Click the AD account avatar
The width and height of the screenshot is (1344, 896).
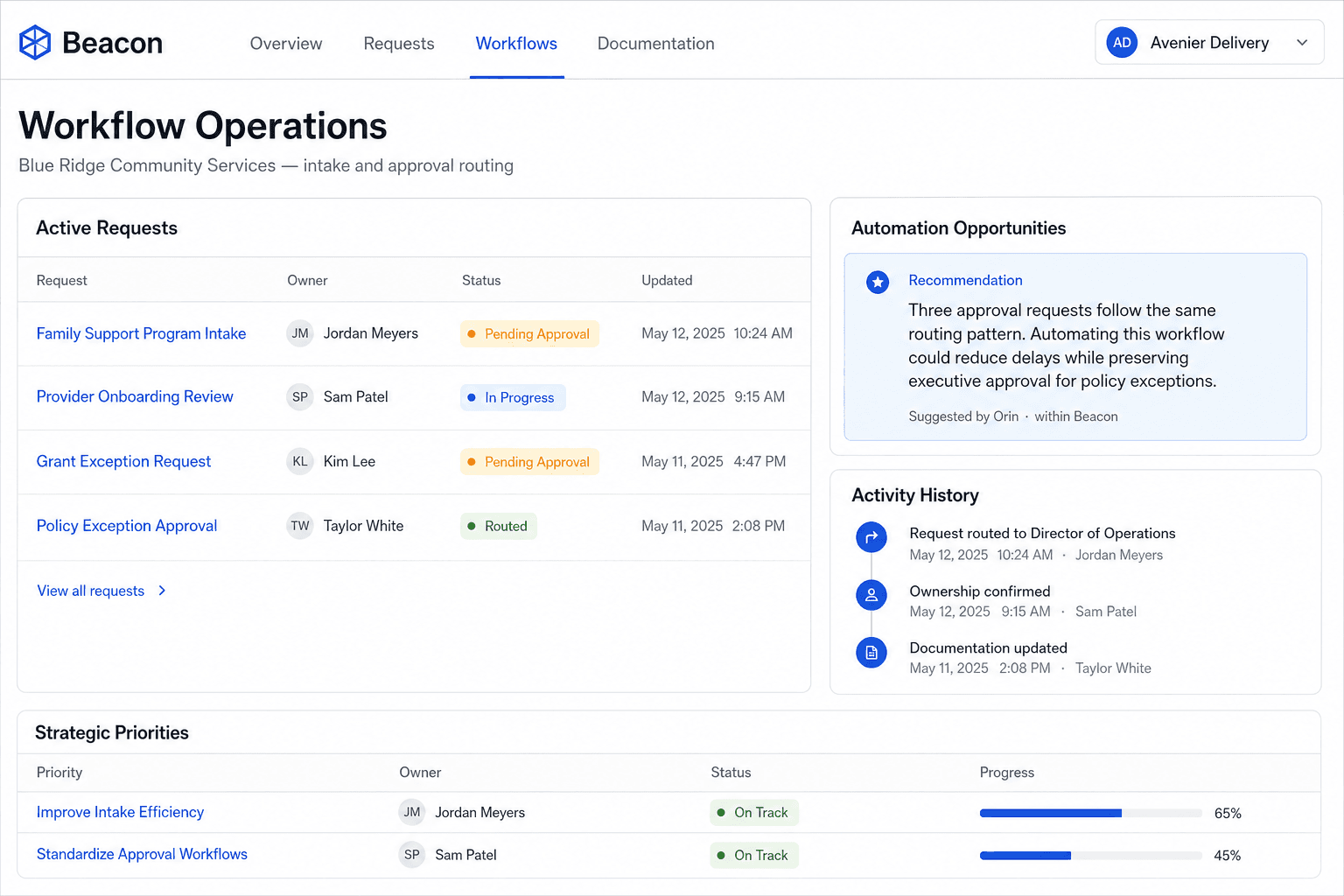(x=1122, y=42)
